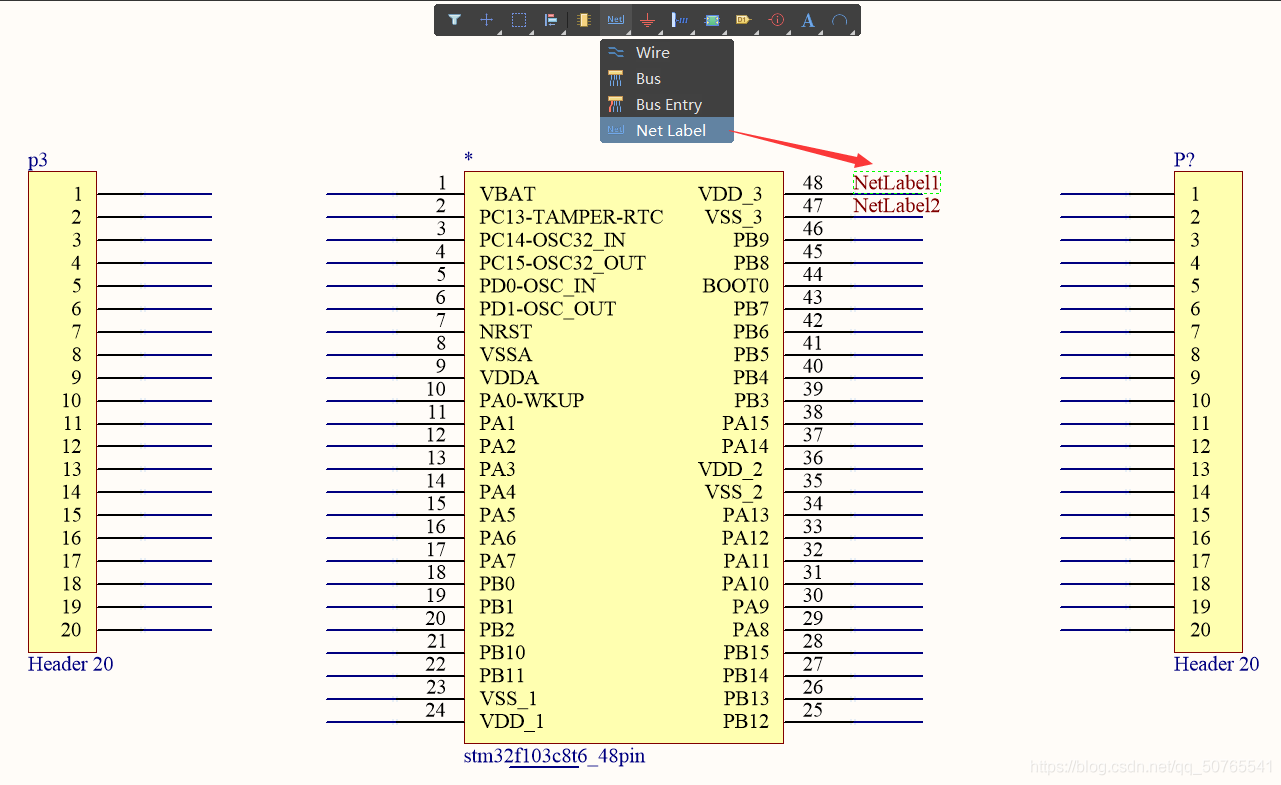The height and width of the screenshot is (785, 1281).
Task: Select the yellow D1 port tool
Action: click(743, 19)
